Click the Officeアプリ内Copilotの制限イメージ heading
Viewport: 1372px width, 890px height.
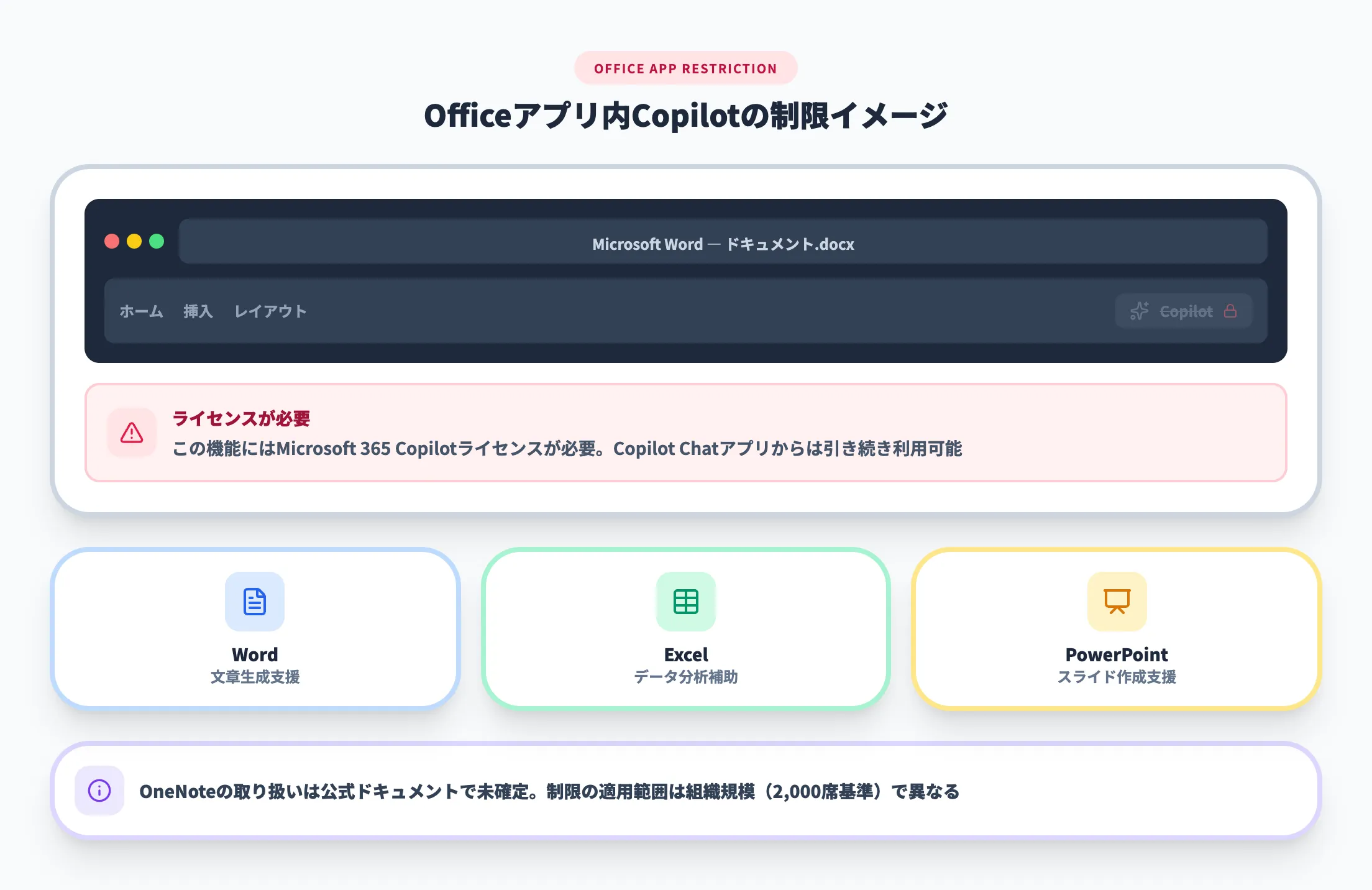click(x=686, y=116)
